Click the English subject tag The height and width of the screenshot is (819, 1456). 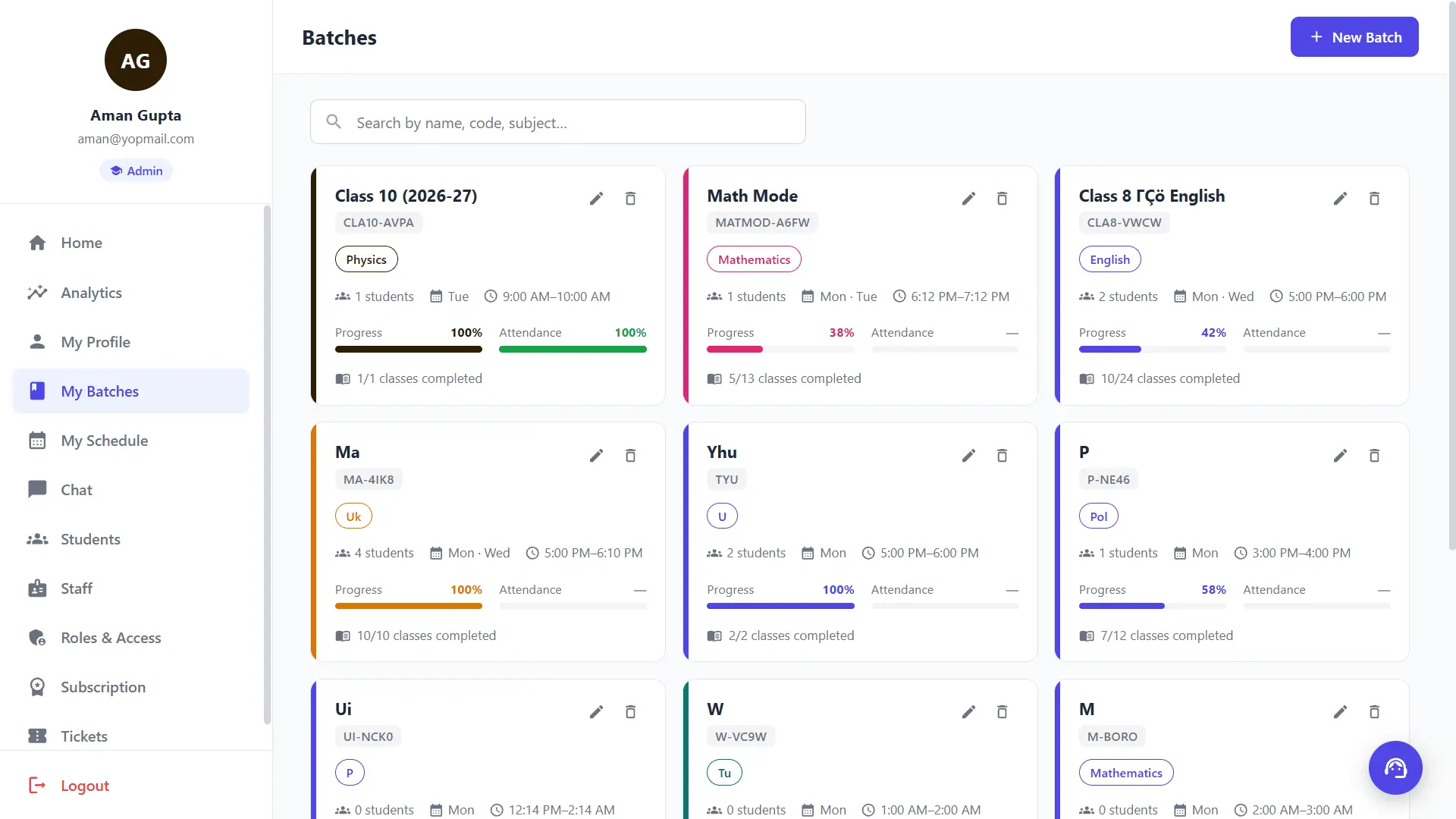(x=1109, y=259)
